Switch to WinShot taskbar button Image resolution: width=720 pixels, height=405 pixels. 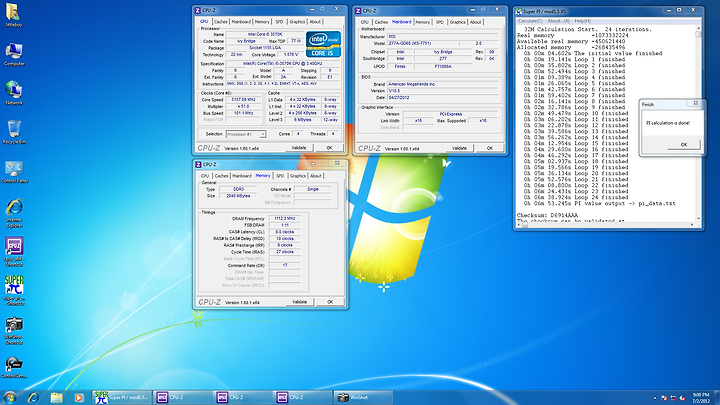[363, 397]
